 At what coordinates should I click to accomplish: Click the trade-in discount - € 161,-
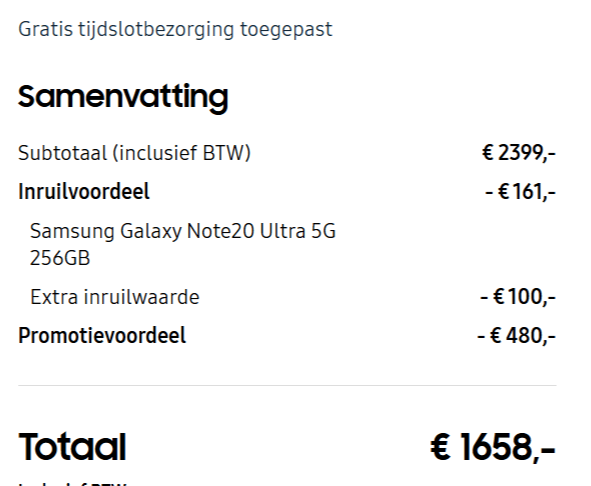pyautogui.click(x=520, y=191)
